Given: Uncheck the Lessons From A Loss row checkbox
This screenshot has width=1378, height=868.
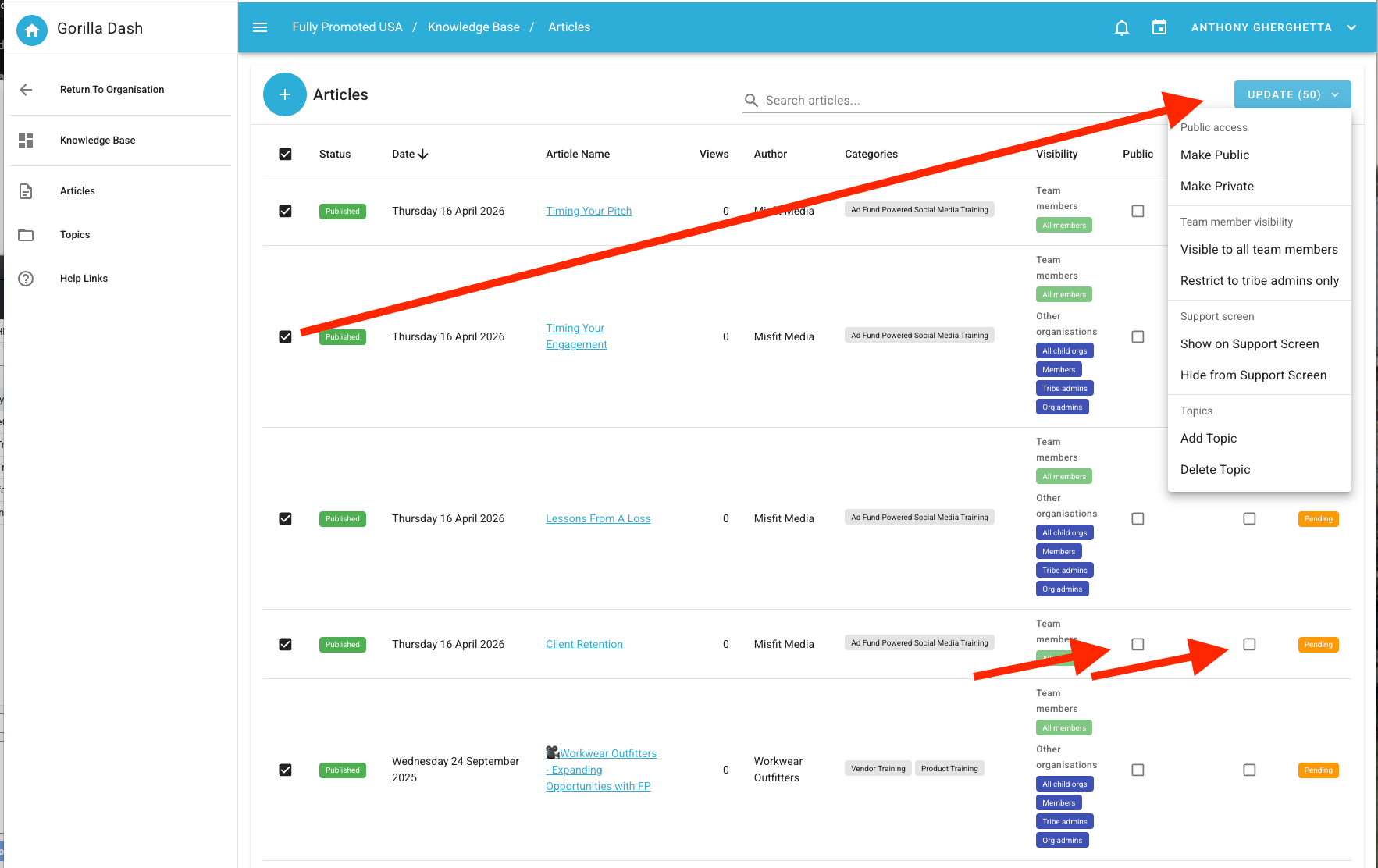Looking at the screenshot, I should click(285, 519).
